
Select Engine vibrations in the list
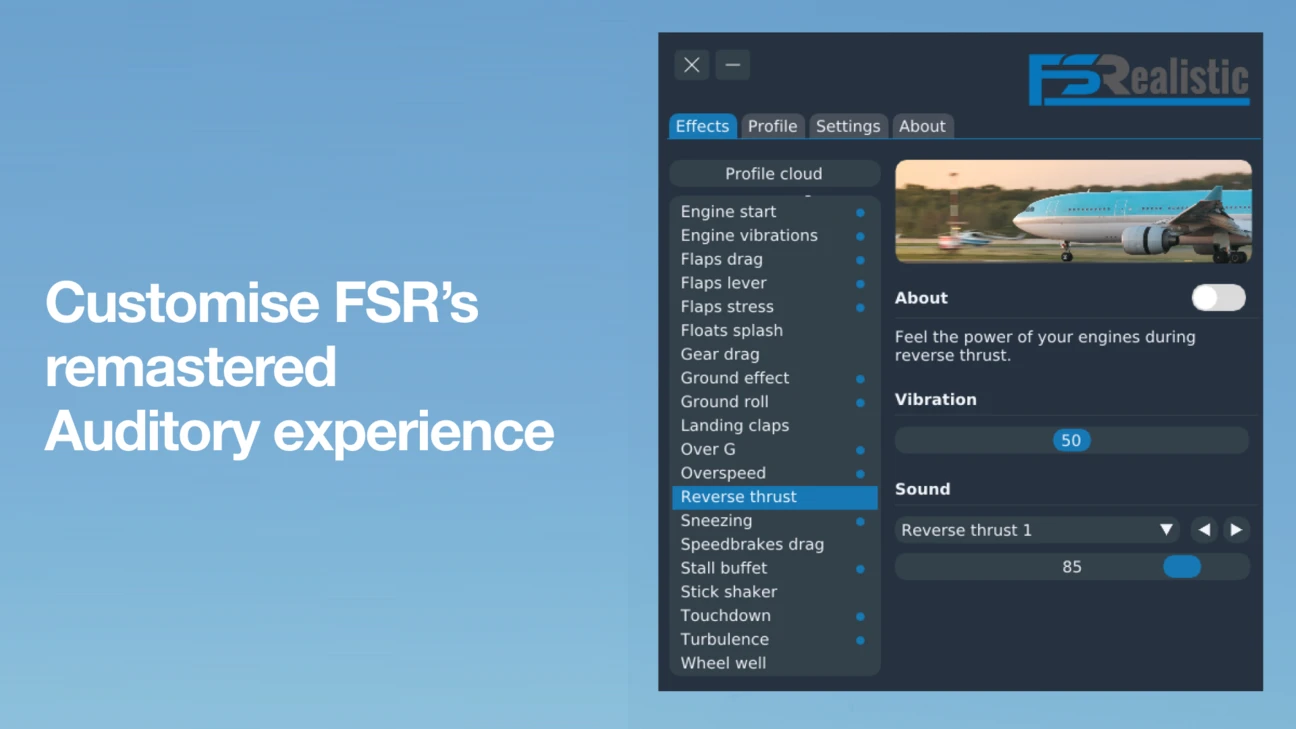[x=774, y=236]
